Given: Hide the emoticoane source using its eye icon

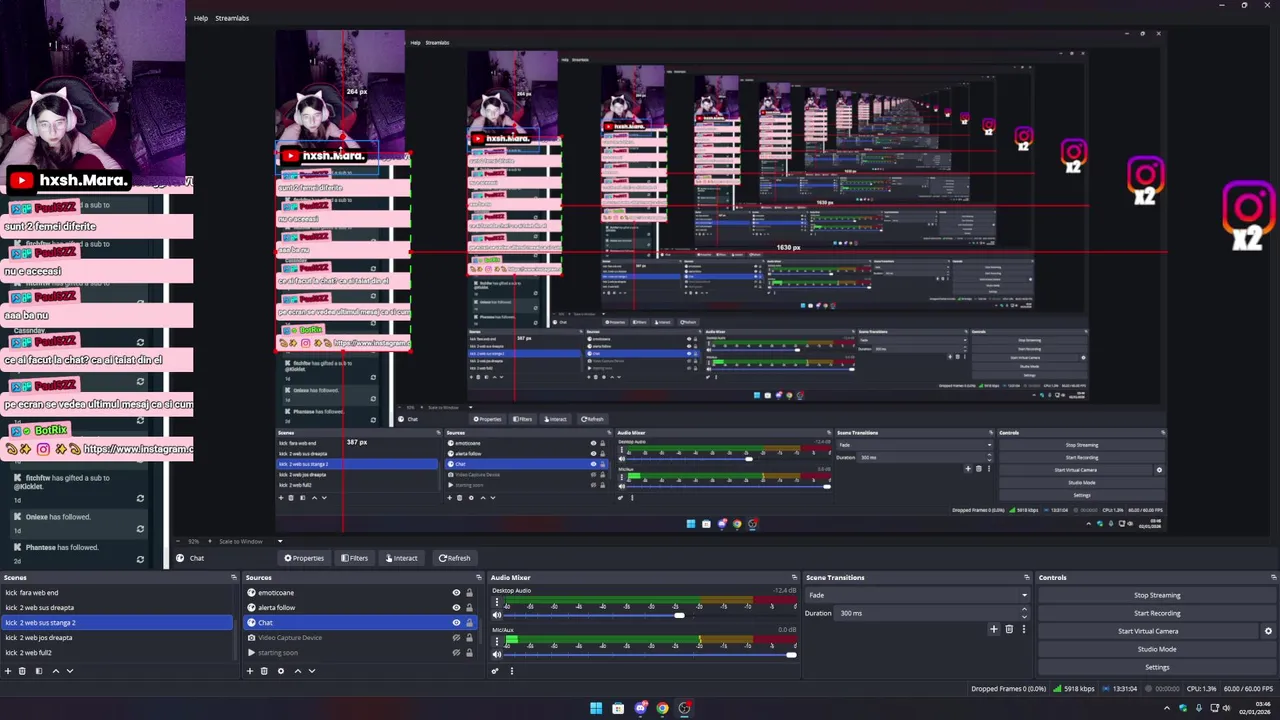Looking at the screenshot, I should [456, 593].
